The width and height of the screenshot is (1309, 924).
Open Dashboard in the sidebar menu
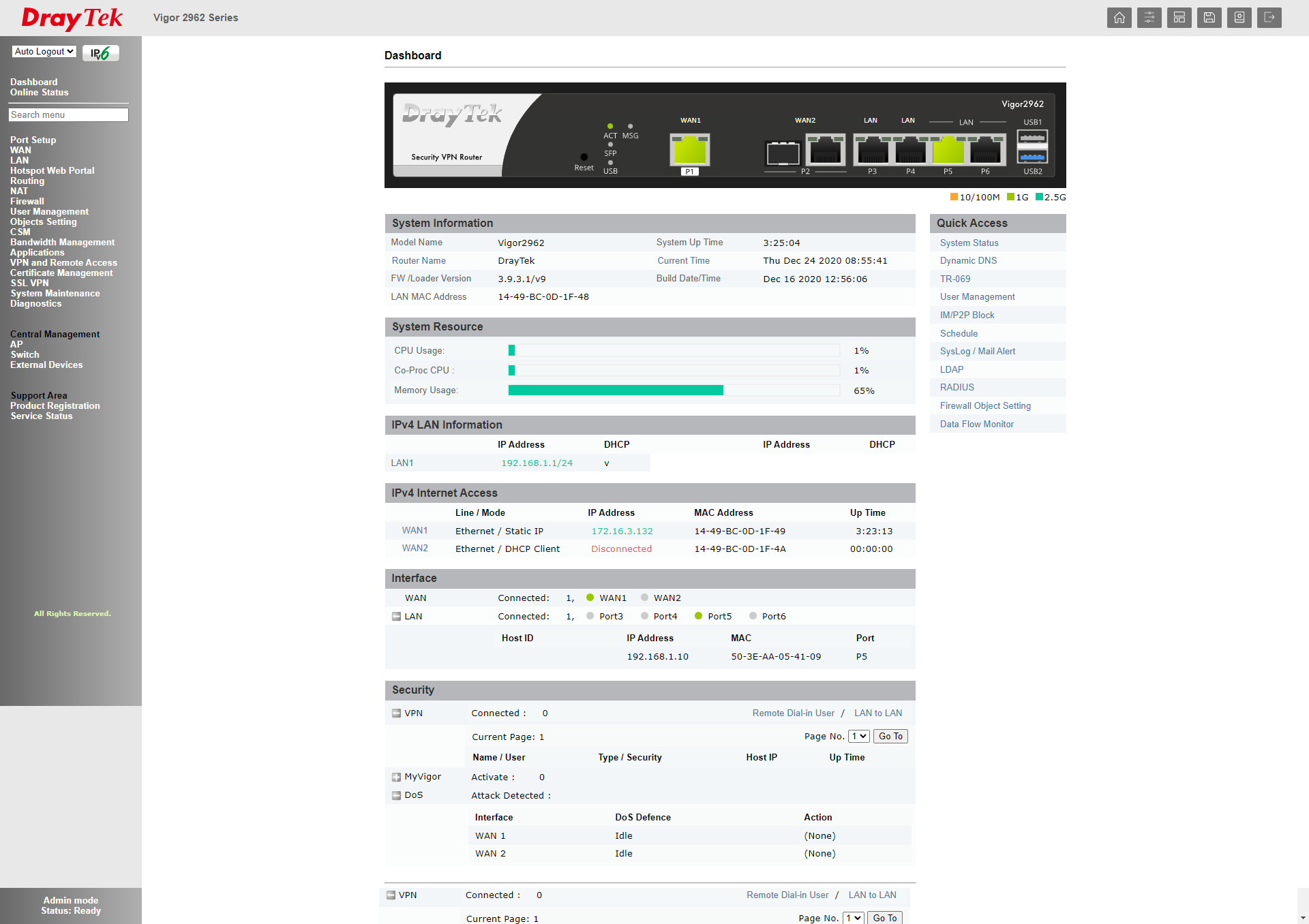(x=33, y=82)
